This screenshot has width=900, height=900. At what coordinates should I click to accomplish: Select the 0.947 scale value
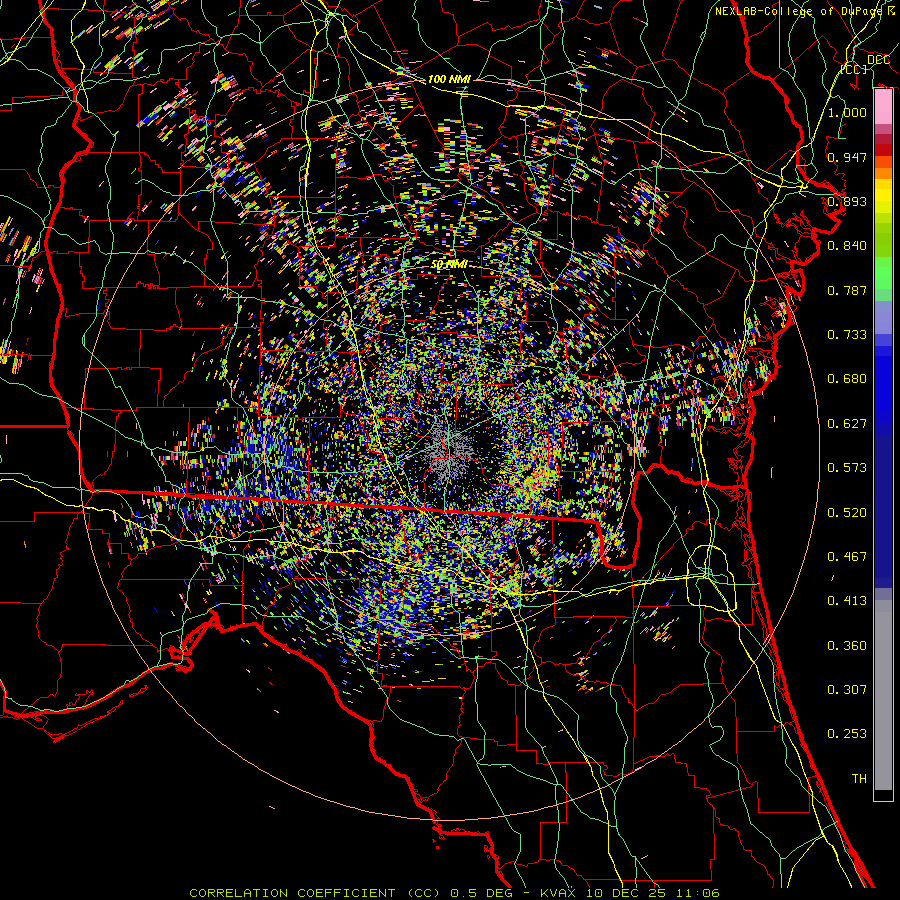coord(847,157)
